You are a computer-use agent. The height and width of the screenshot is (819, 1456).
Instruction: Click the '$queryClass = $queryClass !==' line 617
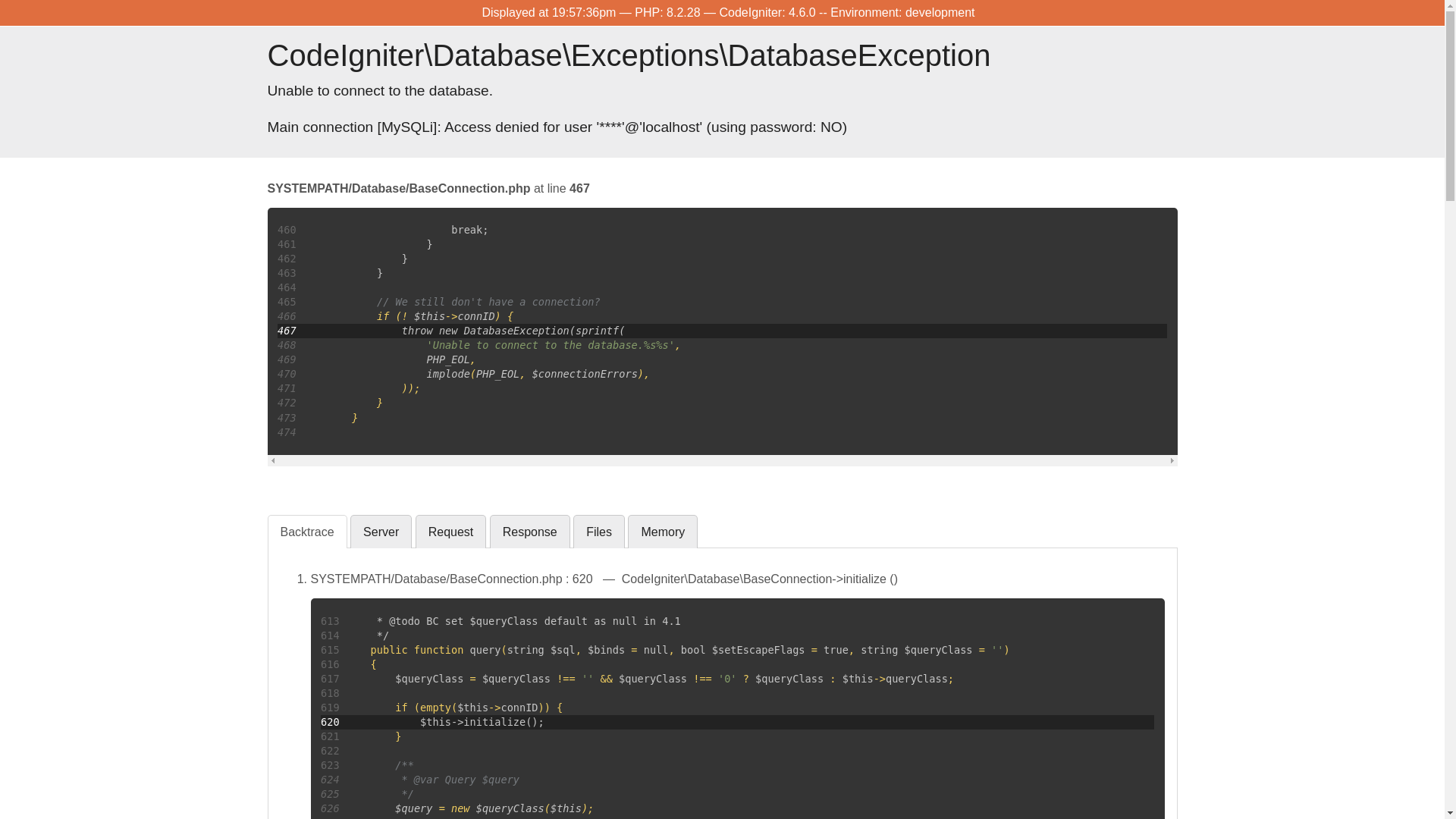(673, 679)
